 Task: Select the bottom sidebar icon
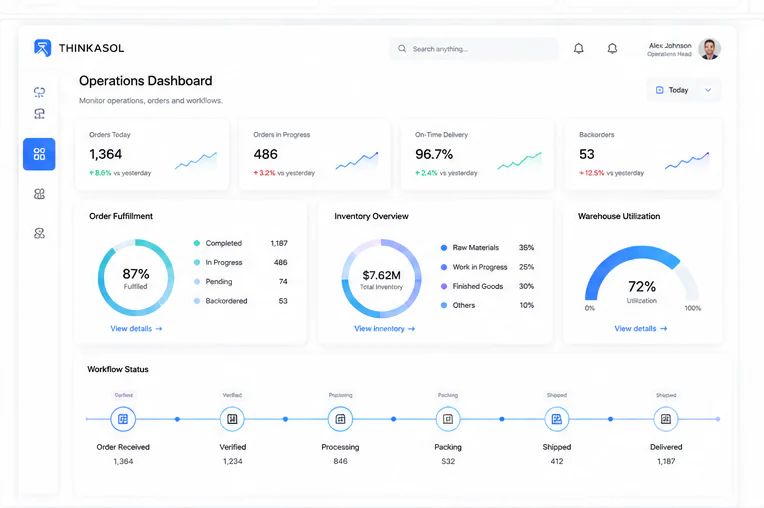pos(39,233)
